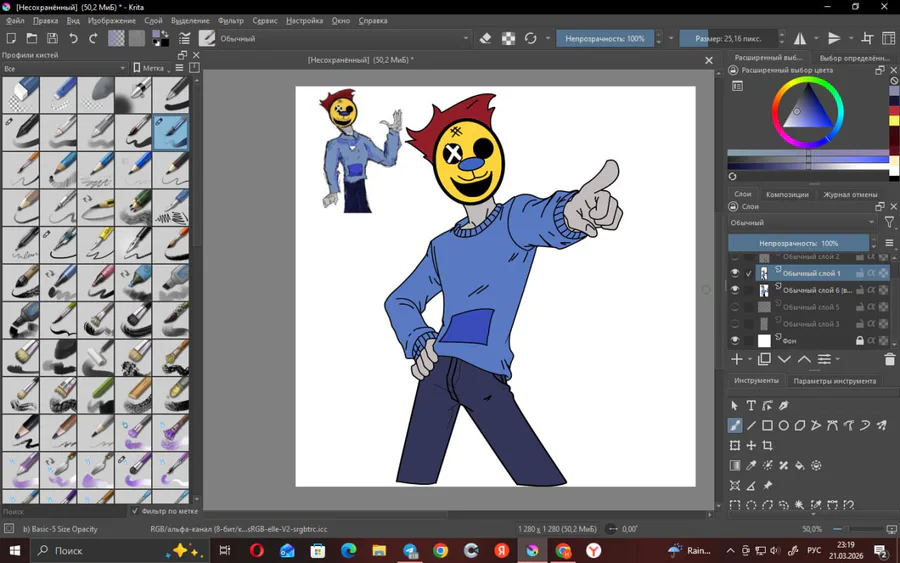This screenshot has height=563, width=900.
Task: Hide the Фон layer
Action: coord(735,341)
